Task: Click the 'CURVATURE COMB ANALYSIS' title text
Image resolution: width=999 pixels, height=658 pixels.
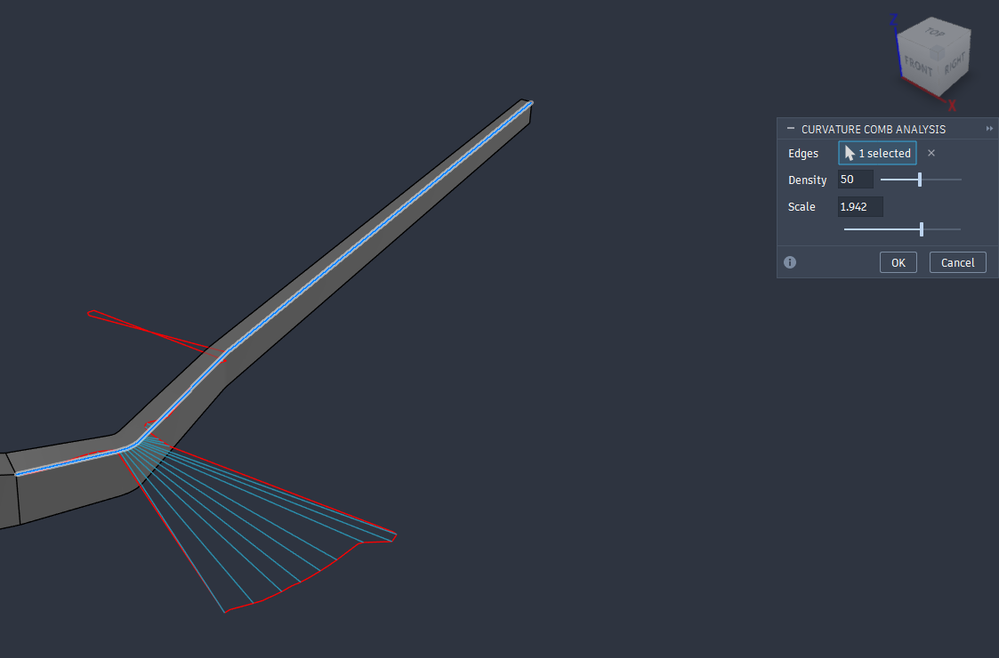Action: click(x=873, y=129)
